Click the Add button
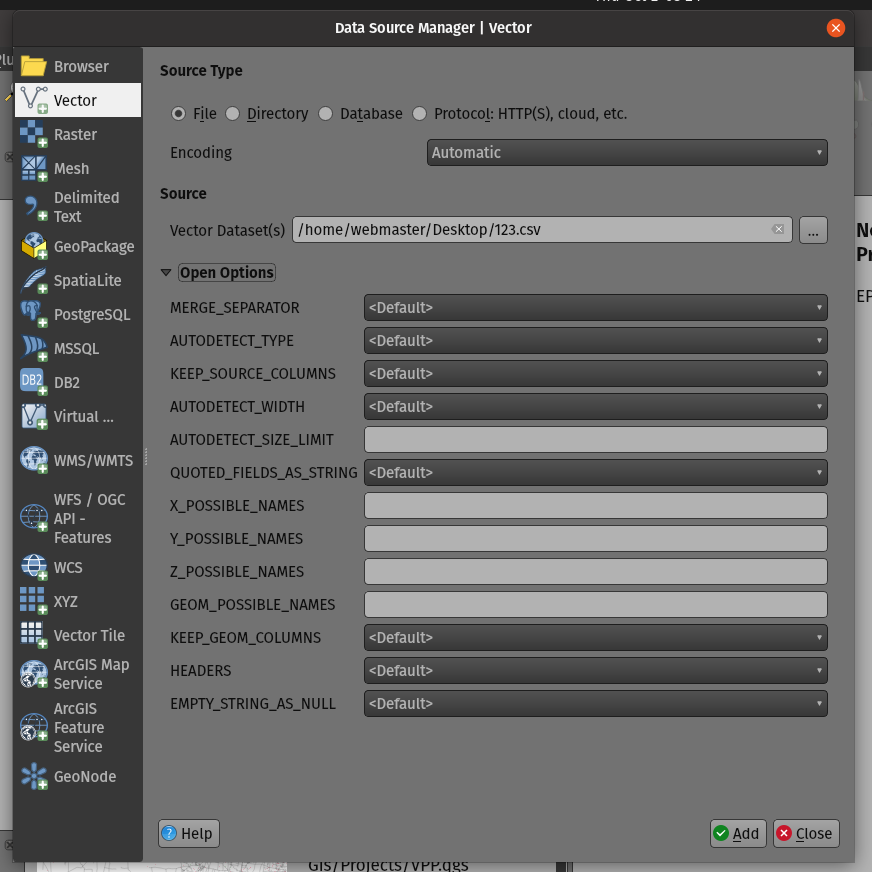The width and height of the screenshot is (872, 872). pyautogui.click(x=737, y=833)
